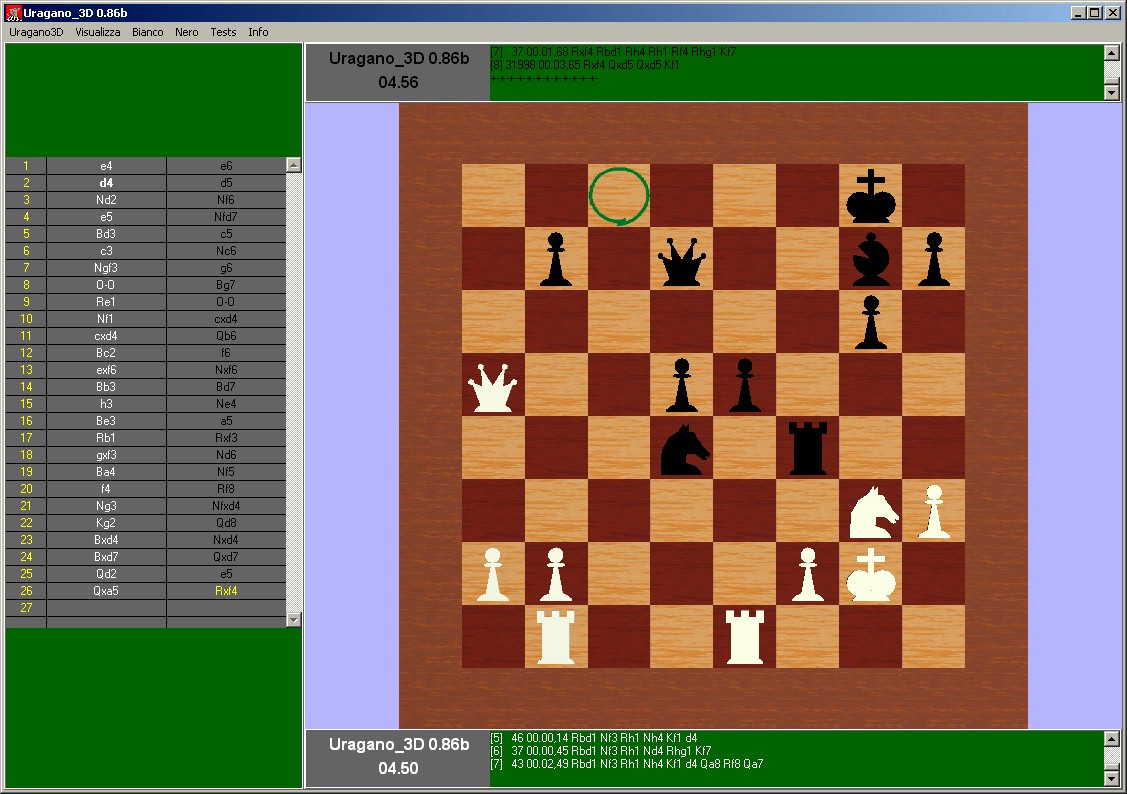This screenshot has height=794, width=1127.
Task: Select white move Ngf3 in row 7
Action: tap(106, 267)
